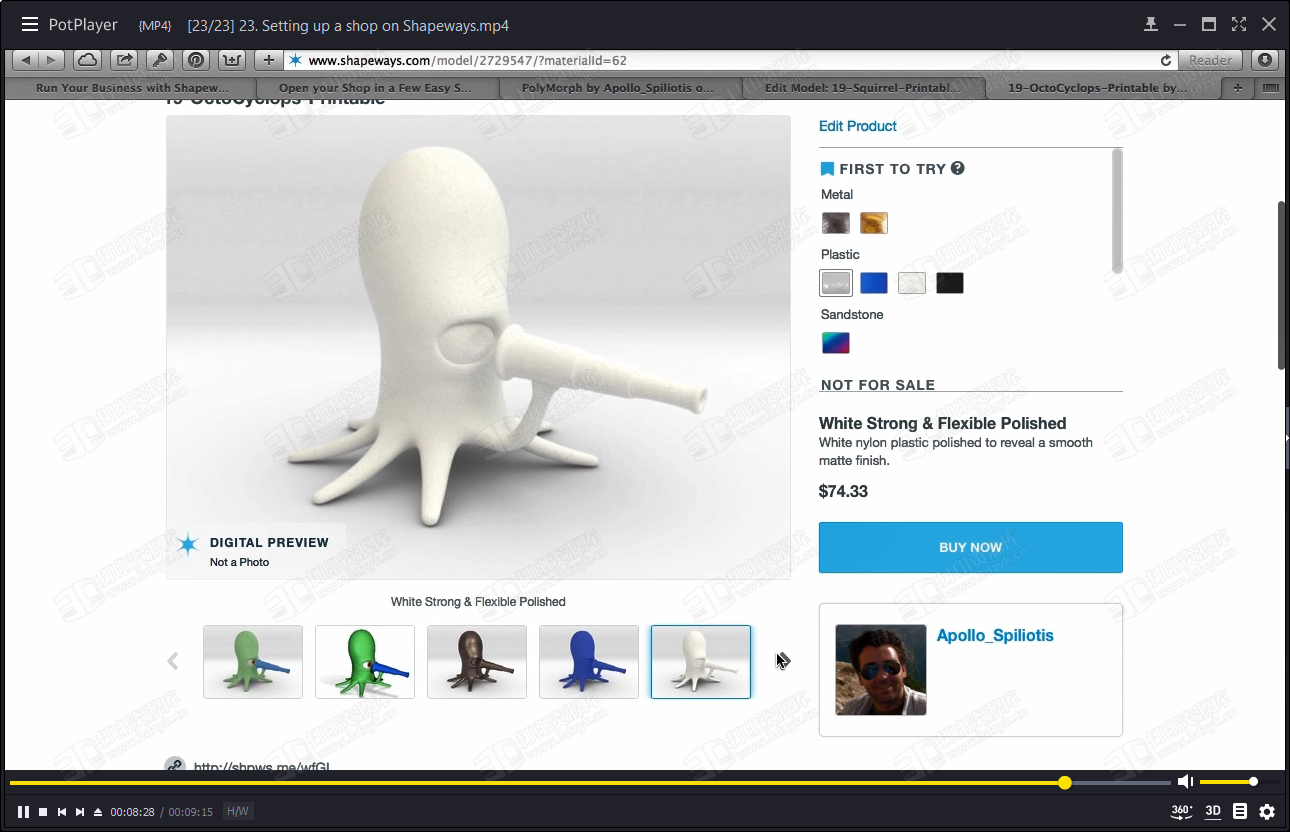Seek on the video progress bar
Screen dimensions: 1290x832
590,782
